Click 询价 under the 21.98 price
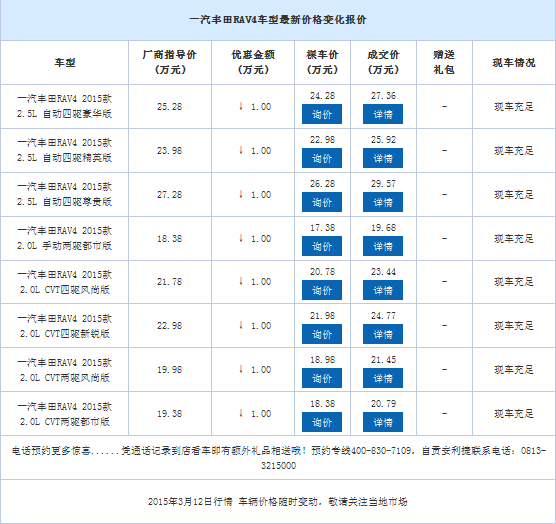This screenshot has height=524, width=556. [322, 334]
